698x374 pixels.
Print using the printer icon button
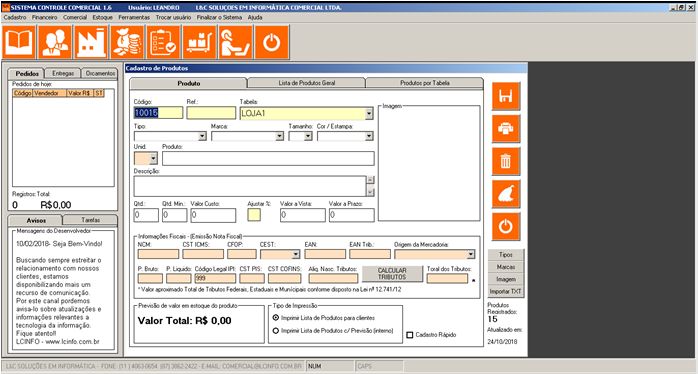tap(506, 129)
